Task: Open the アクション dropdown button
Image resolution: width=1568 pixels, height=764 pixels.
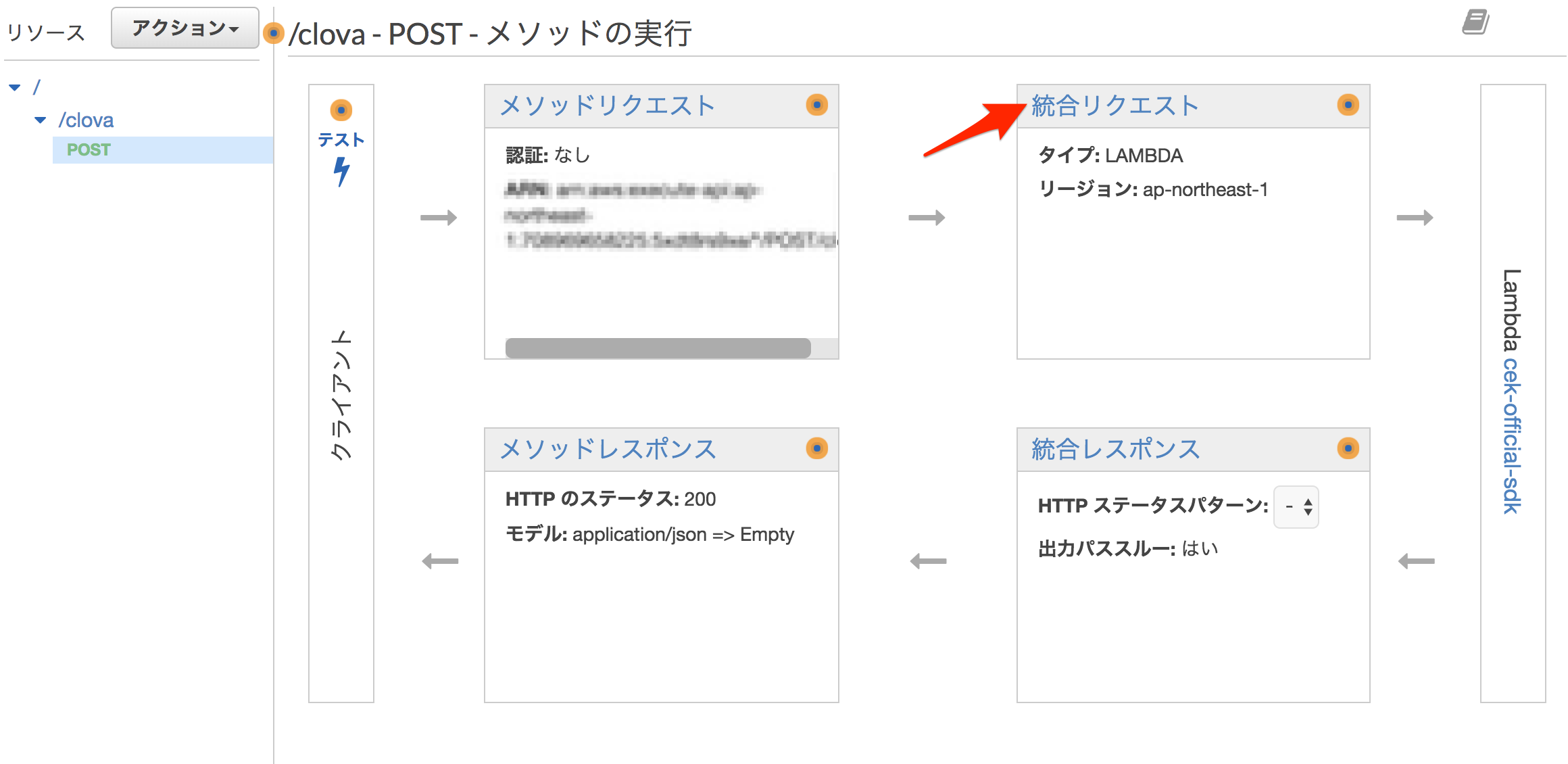Action: point(185,28)
